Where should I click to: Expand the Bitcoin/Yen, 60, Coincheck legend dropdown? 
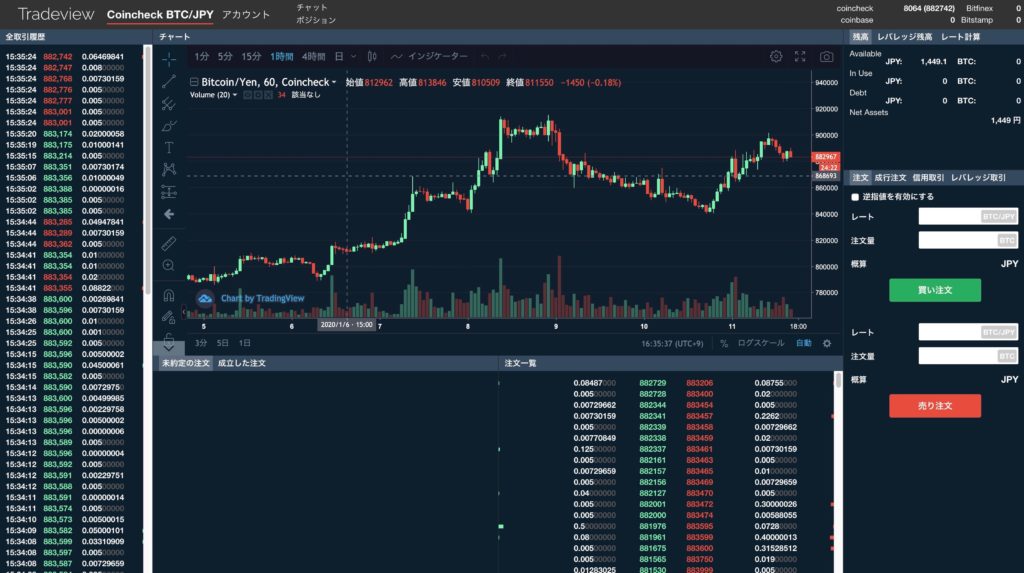coord(334,82)
